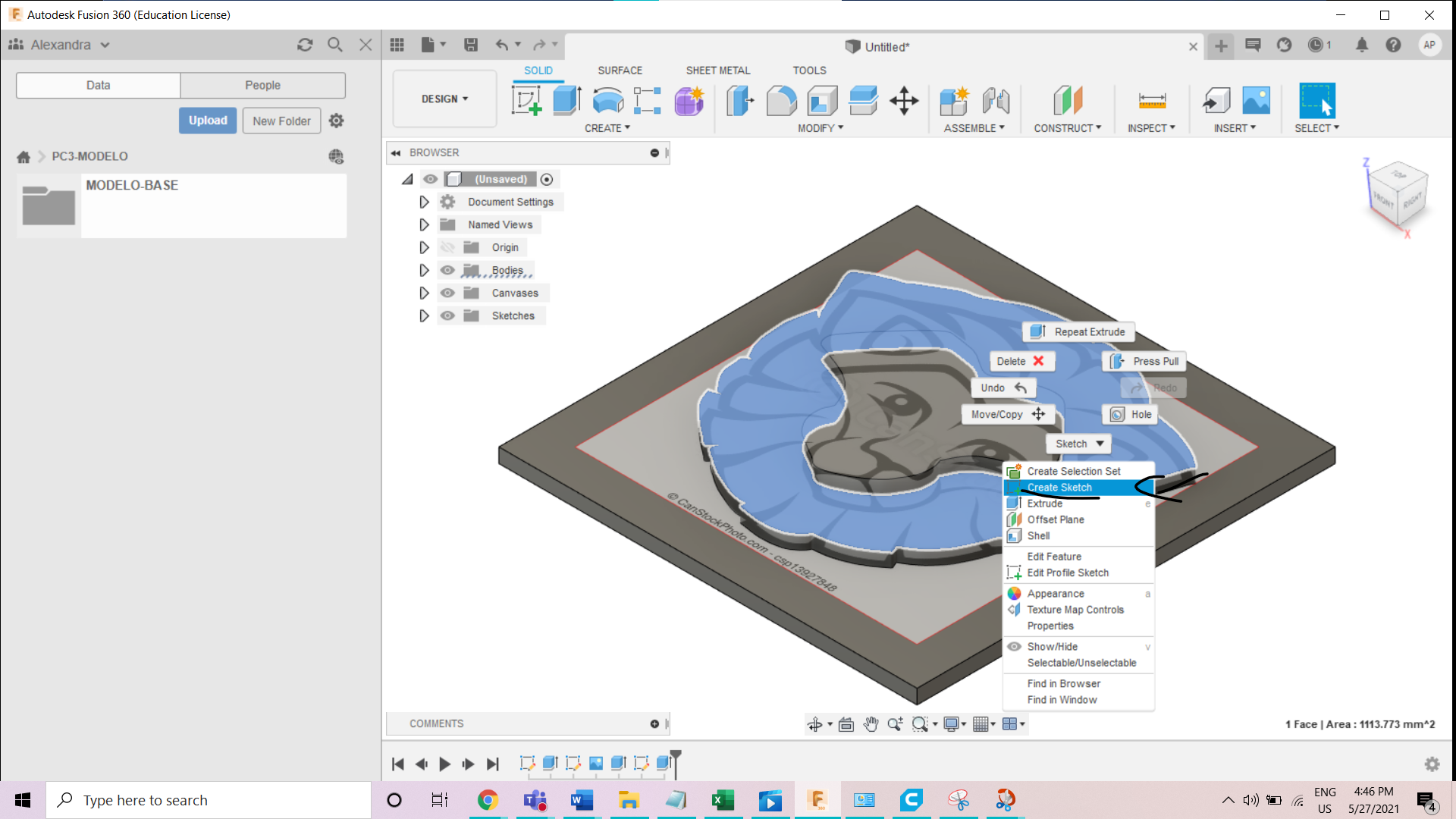Image resolution: width=1456 pixels, height=819 pixels.
Task: Open the job status clock icon
Action: 1316,45
